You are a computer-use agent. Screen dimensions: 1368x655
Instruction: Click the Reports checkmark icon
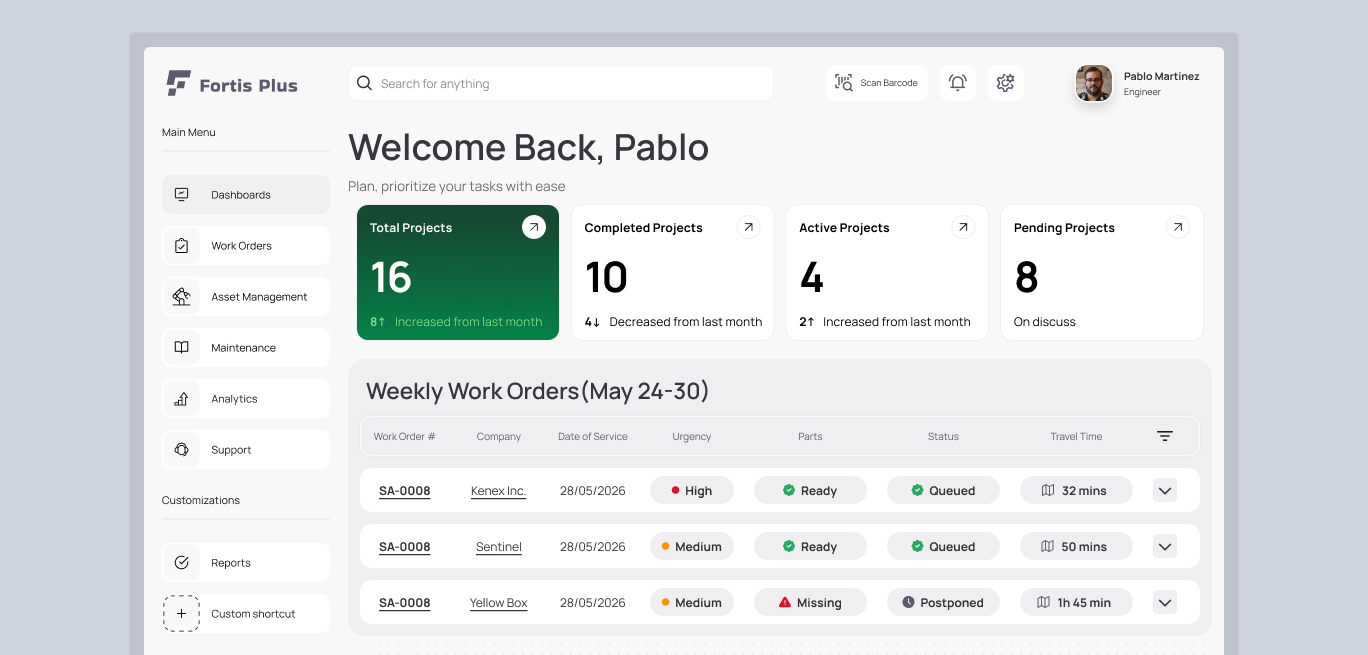coord(181,563)
